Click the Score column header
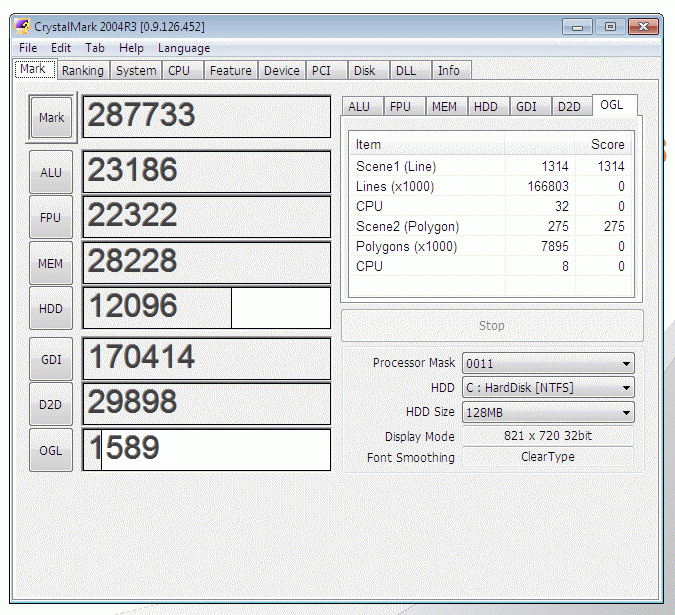The image size is (675, 615). pyautogui.click(x=603, y=144)
